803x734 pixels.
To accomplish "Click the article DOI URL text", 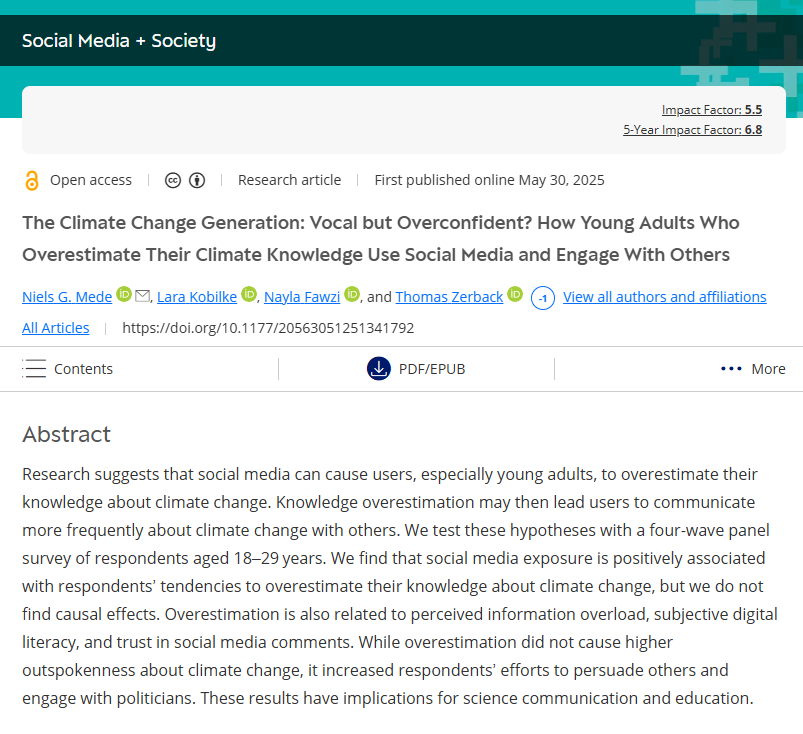I will (x=267, y=328).
